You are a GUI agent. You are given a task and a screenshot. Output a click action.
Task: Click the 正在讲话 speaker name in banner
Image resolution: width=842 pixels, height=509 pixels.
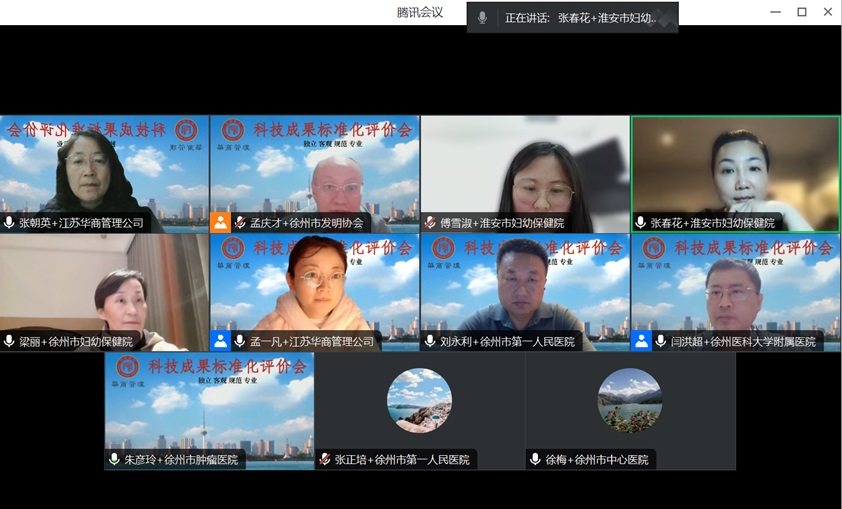coord(607,18)
